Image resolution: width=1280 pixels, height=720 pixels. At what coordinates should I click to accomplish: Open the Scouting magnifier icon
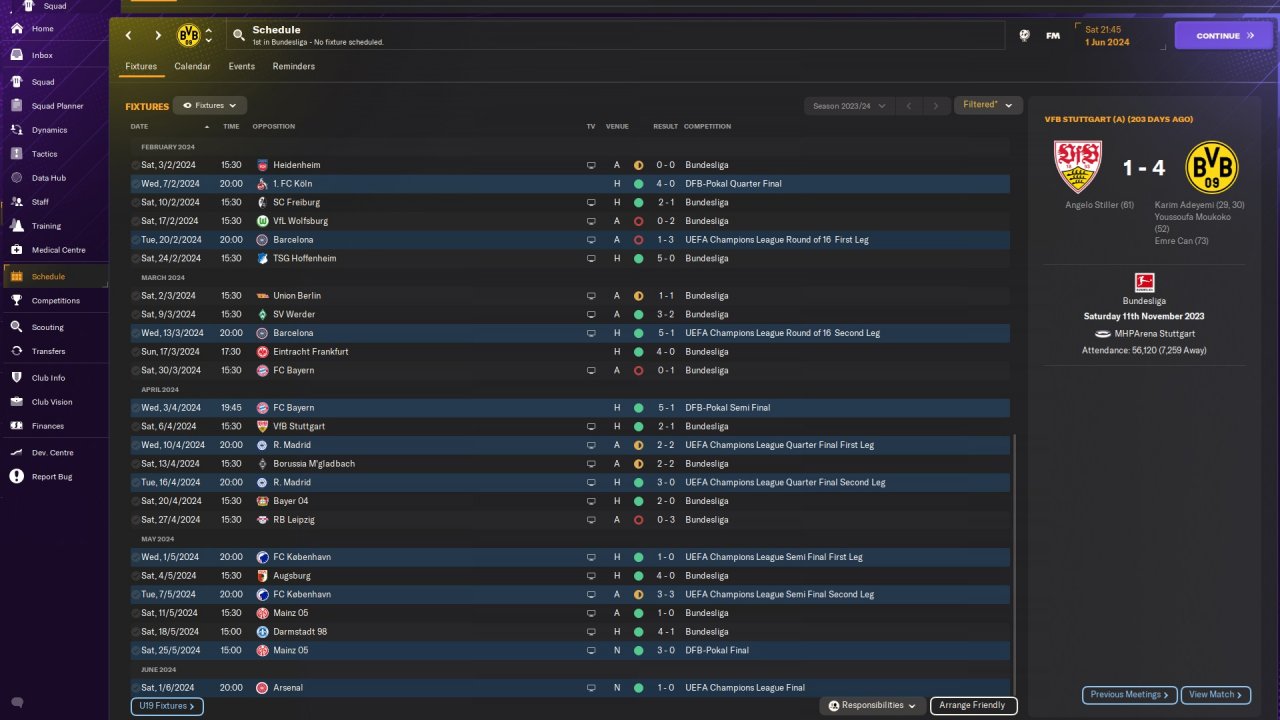point(17,327)
